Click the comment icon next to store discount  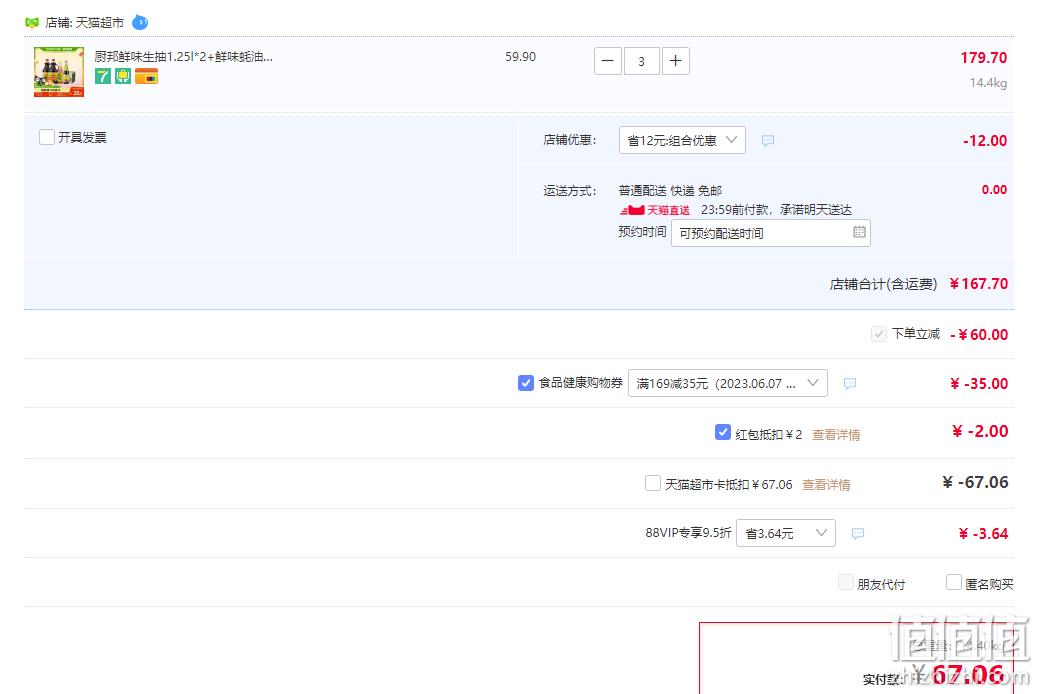pyautogui.click(x=767, y=141)
